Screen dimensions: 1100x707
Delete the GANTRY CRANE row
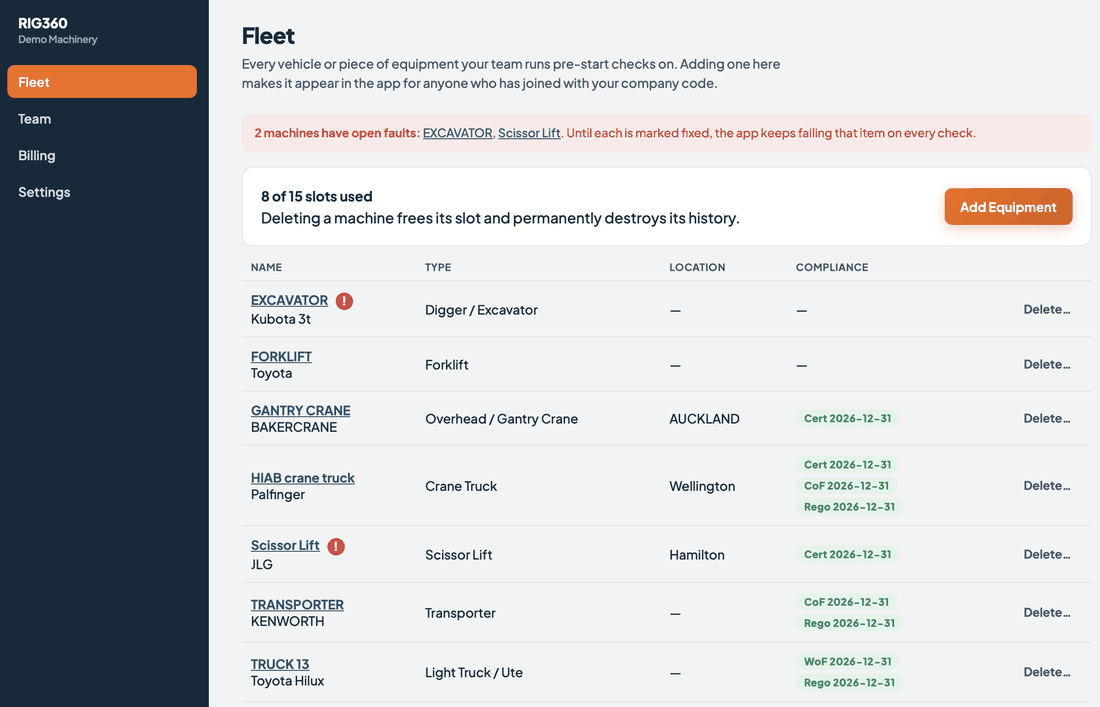click(1047, 418)
